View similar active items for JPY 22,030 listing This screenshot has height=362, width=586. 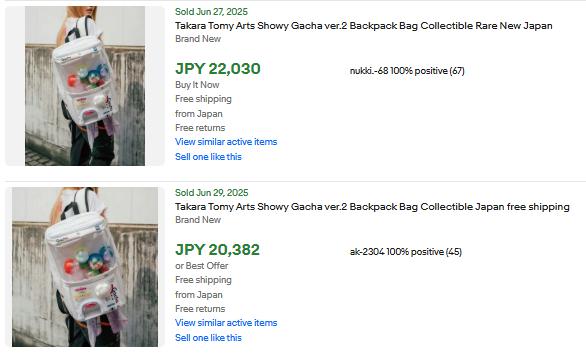226,142
